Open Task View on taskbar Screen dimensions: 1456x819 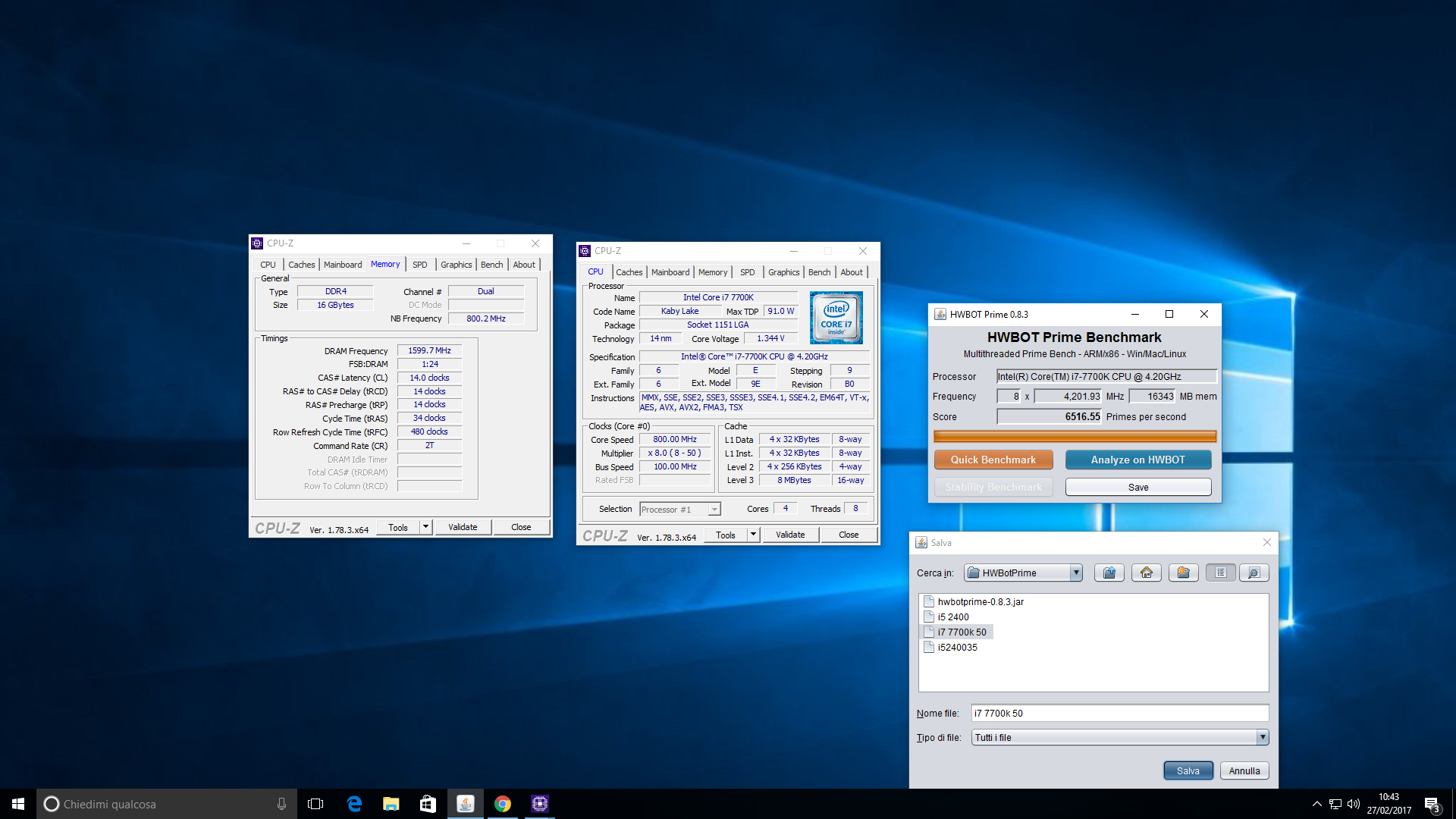tap(315, 804)
